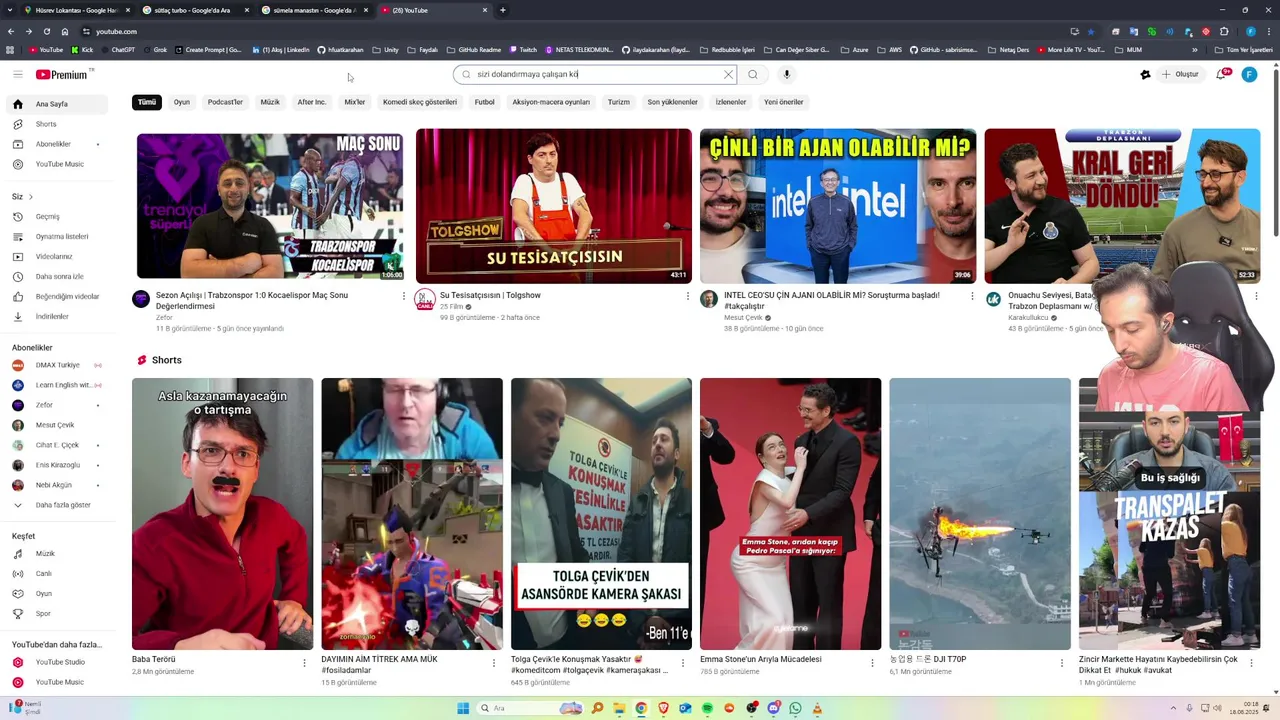1280x720 pixels.
Task: Open Daha sonra izle in the sidebar
Action: [x=57, y=276]
